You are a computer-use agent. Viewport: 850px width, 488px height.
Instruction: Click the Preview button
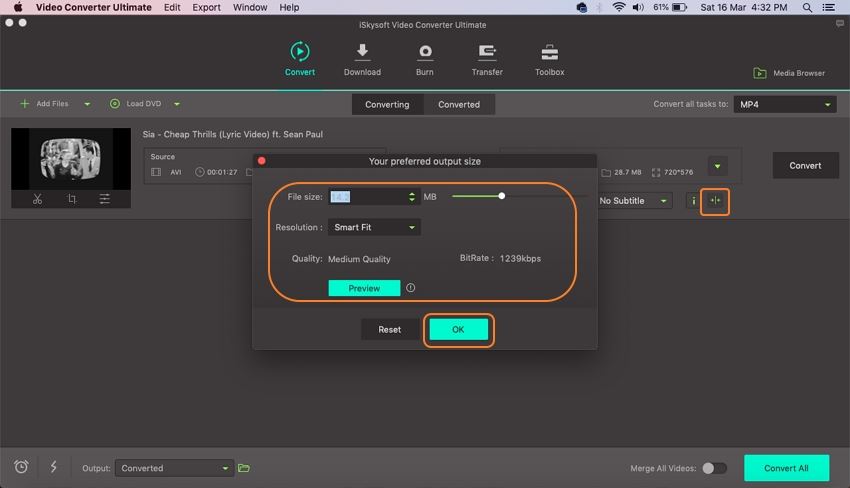(x=364, y=288)
